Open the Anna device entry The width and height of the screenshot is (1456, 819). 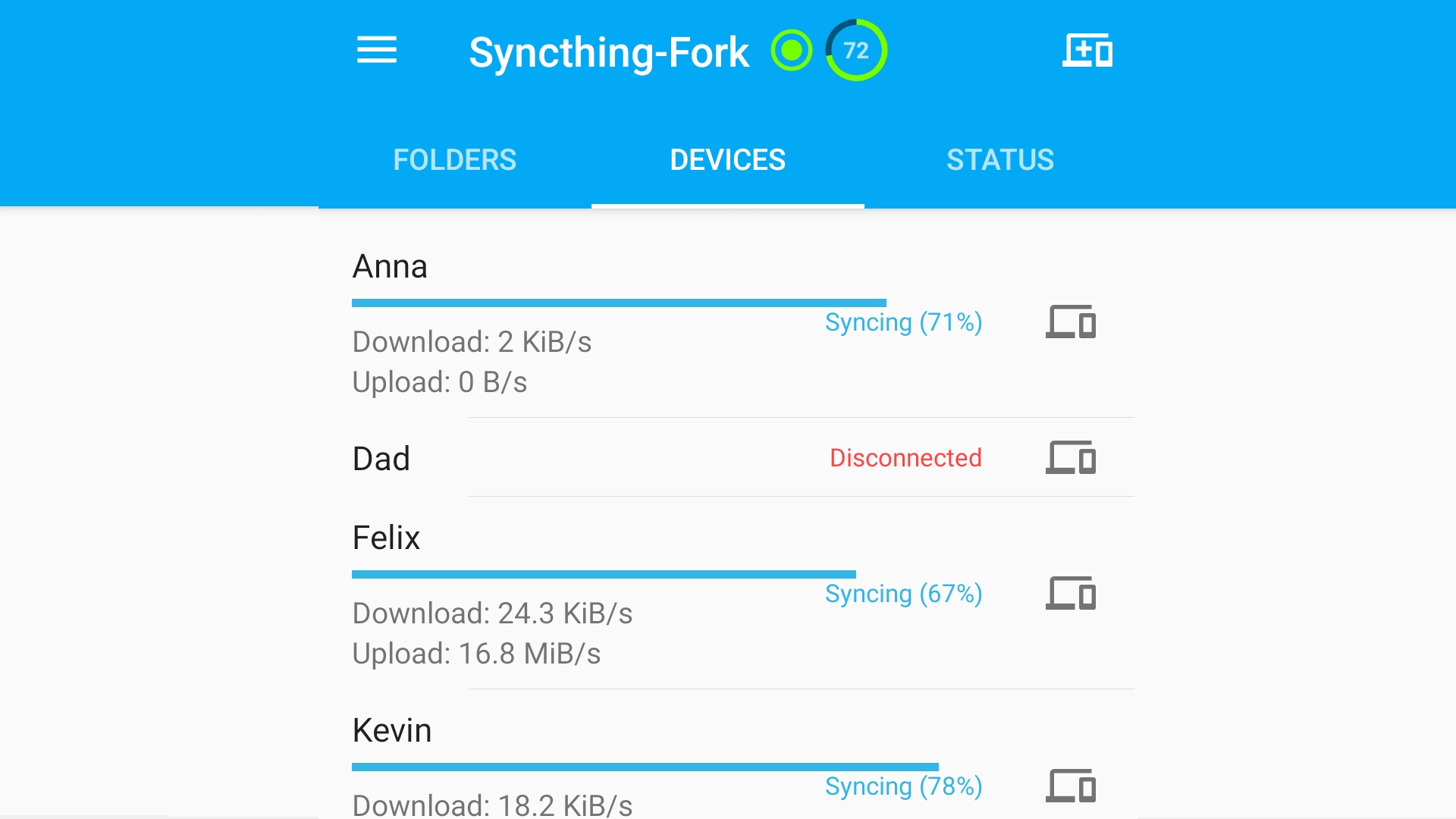tap(391, 267)
